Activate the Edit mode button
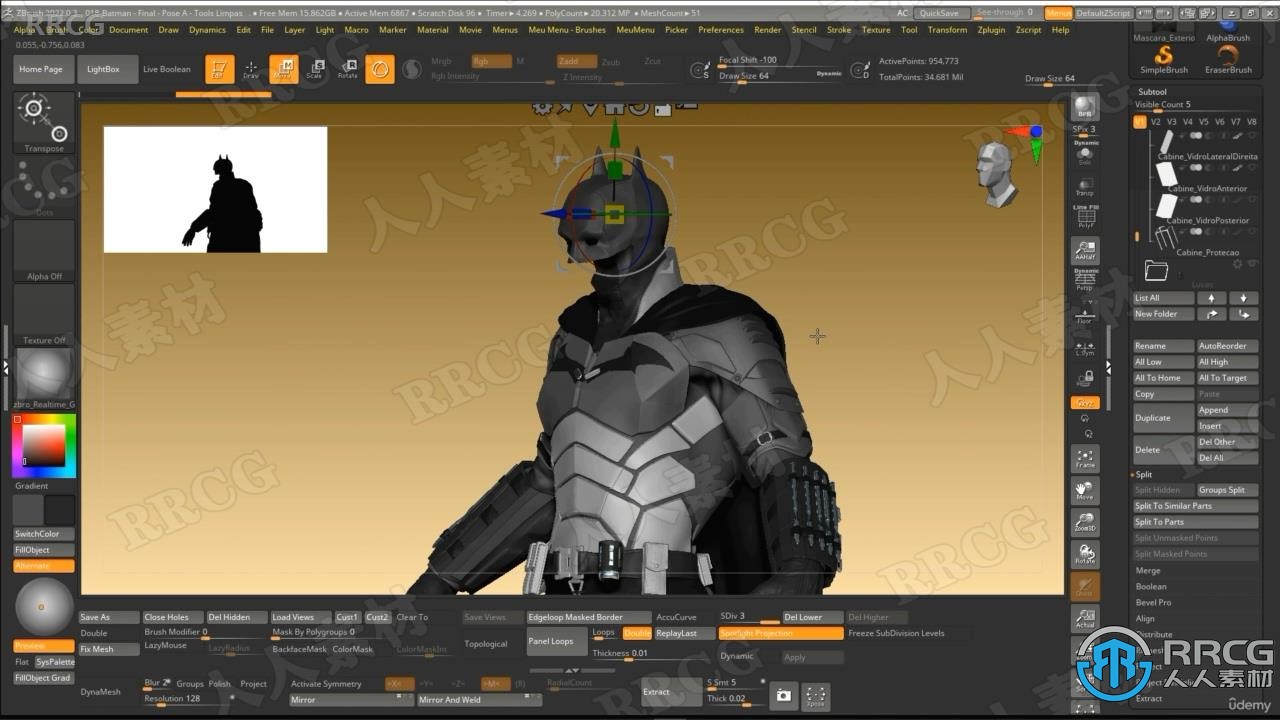 pos(219,69)
